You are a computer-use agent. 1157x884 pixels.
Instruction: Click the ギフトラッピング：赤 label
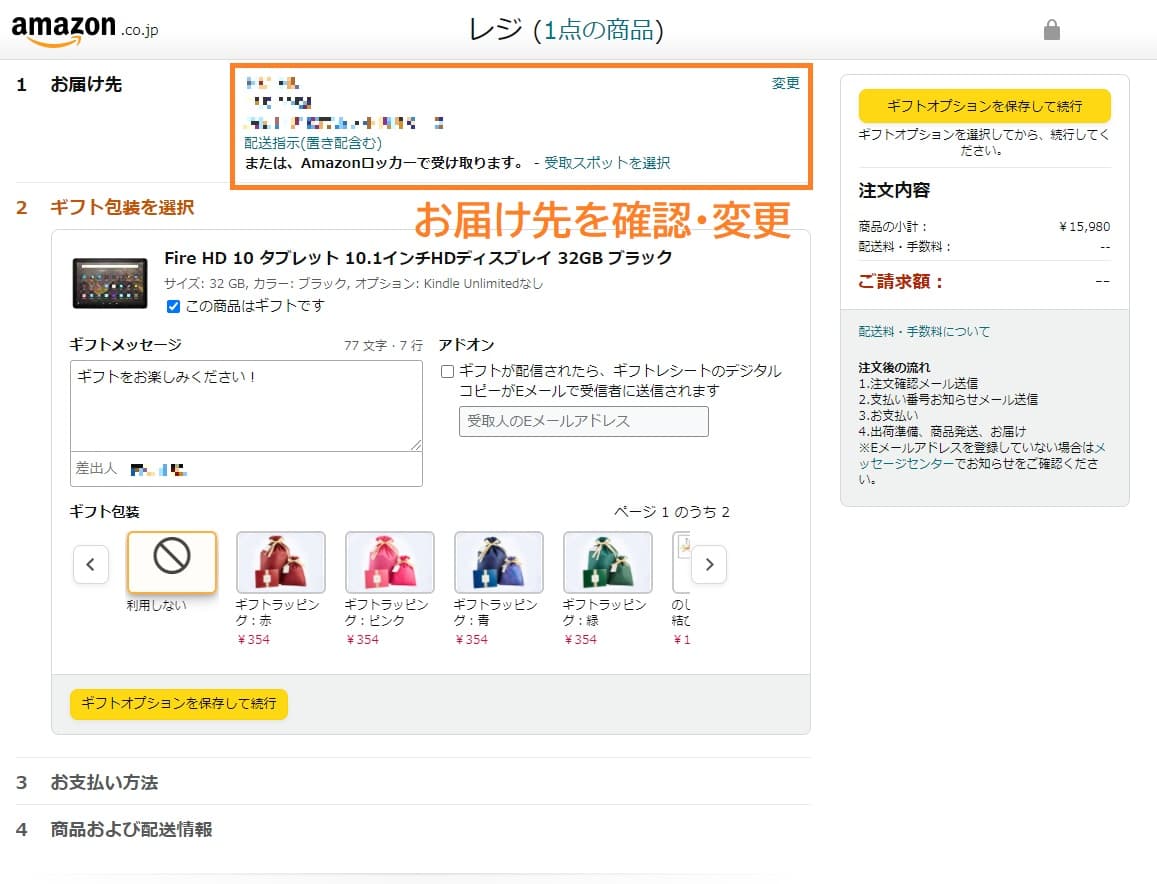tap(277, 612)
